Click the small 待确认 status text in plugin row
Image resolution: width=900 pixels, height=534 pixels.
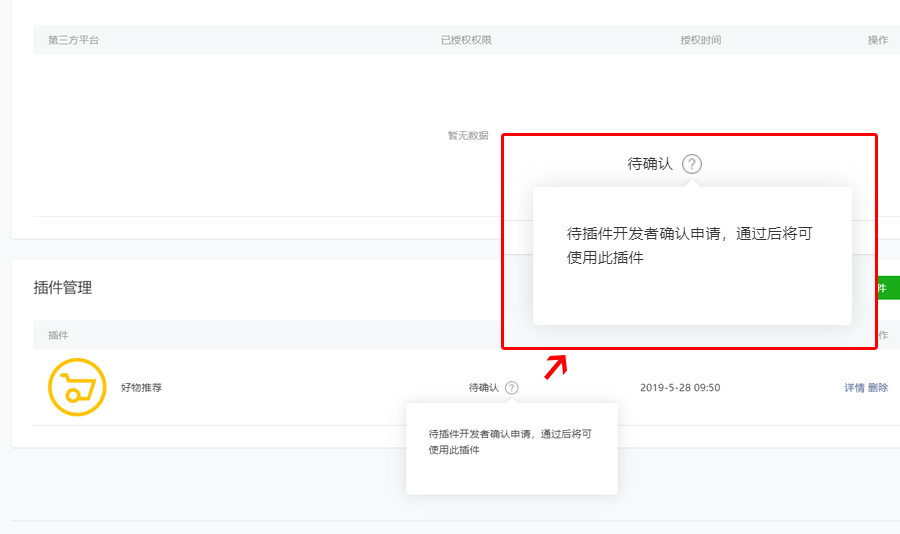pyautogui.click(x=483, y=388)
